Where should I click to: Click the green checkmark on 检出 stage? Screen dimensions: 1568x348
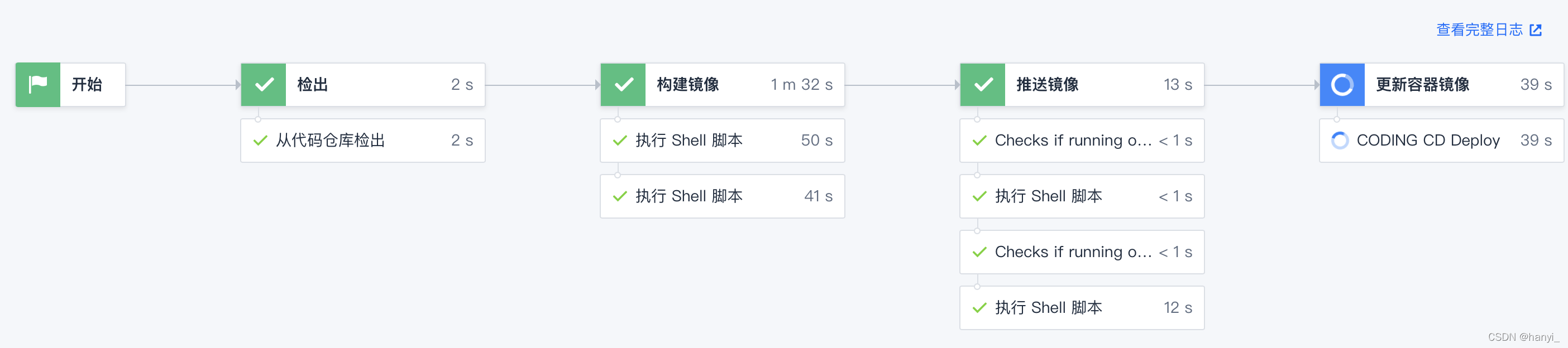coord(263,85)
